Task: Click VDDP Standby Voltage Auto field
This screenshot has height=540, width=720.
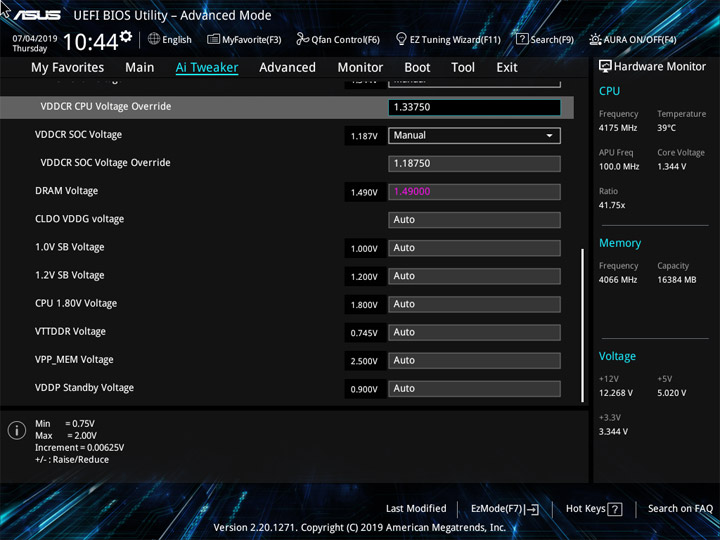Action: [474, 388]
